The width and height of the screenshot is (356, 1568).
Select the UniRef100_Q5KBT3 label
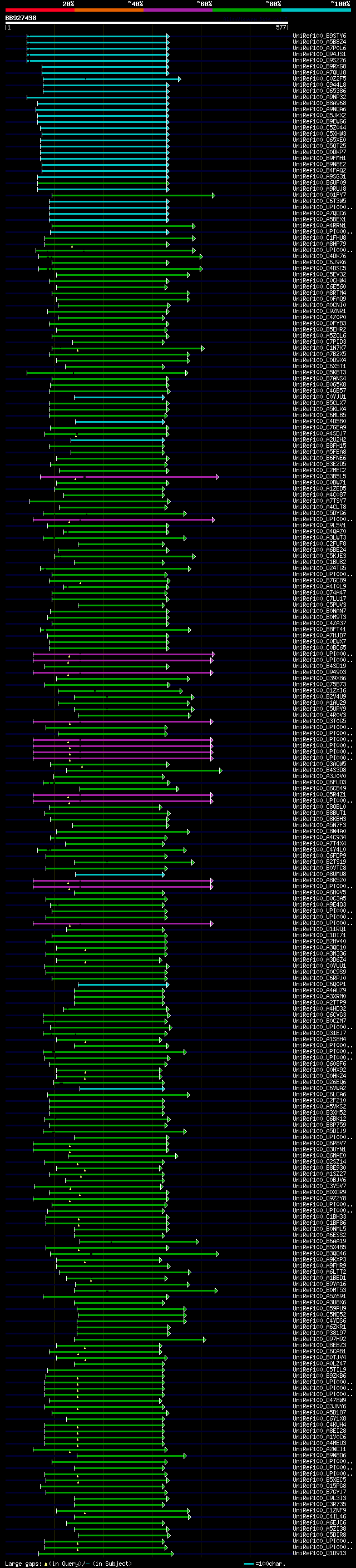319,373
